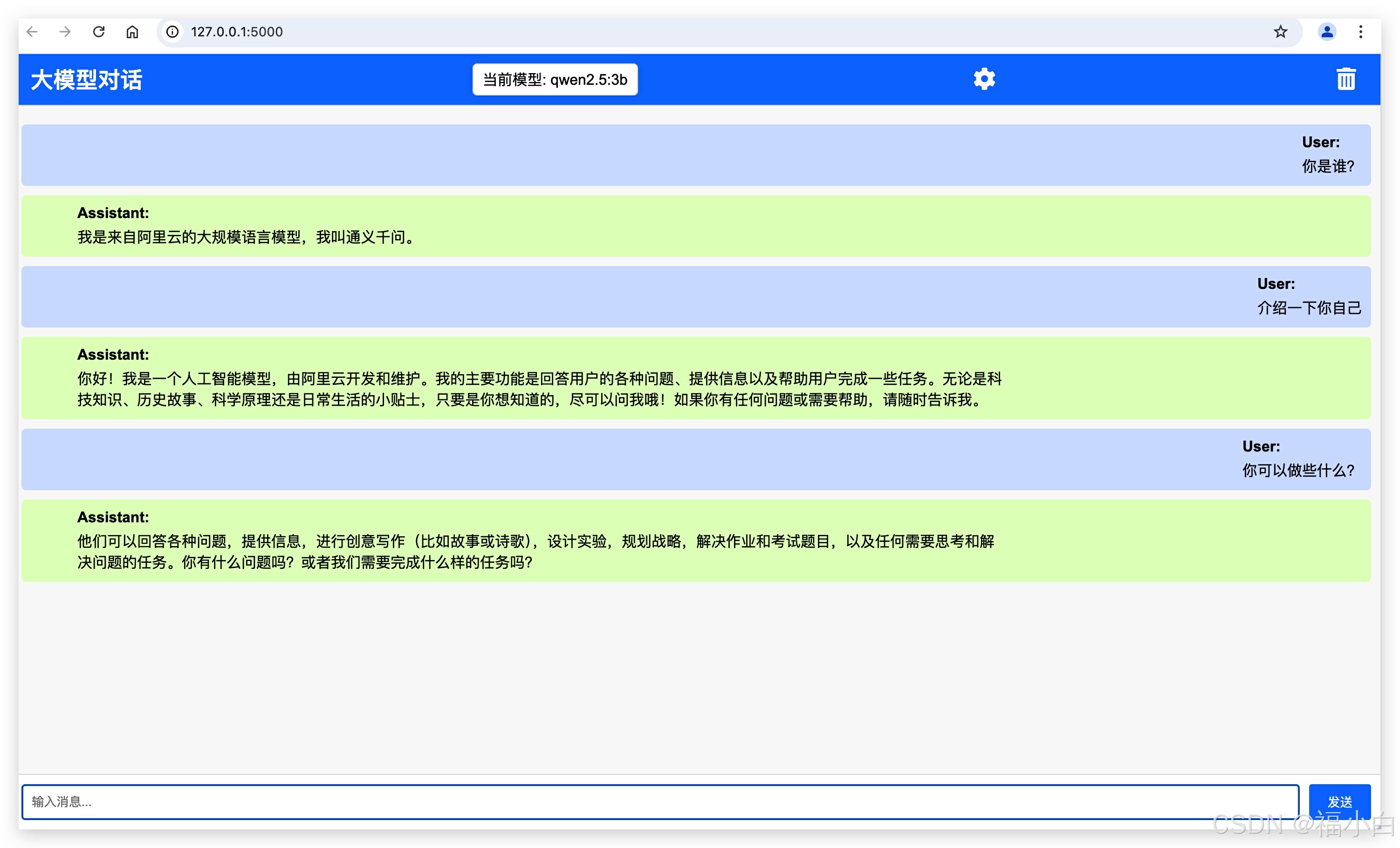Click the 通义千问 assistant reply bubble
This screenshot has width=1400, height=848.
pyautogui.click(x=248, y=237)
